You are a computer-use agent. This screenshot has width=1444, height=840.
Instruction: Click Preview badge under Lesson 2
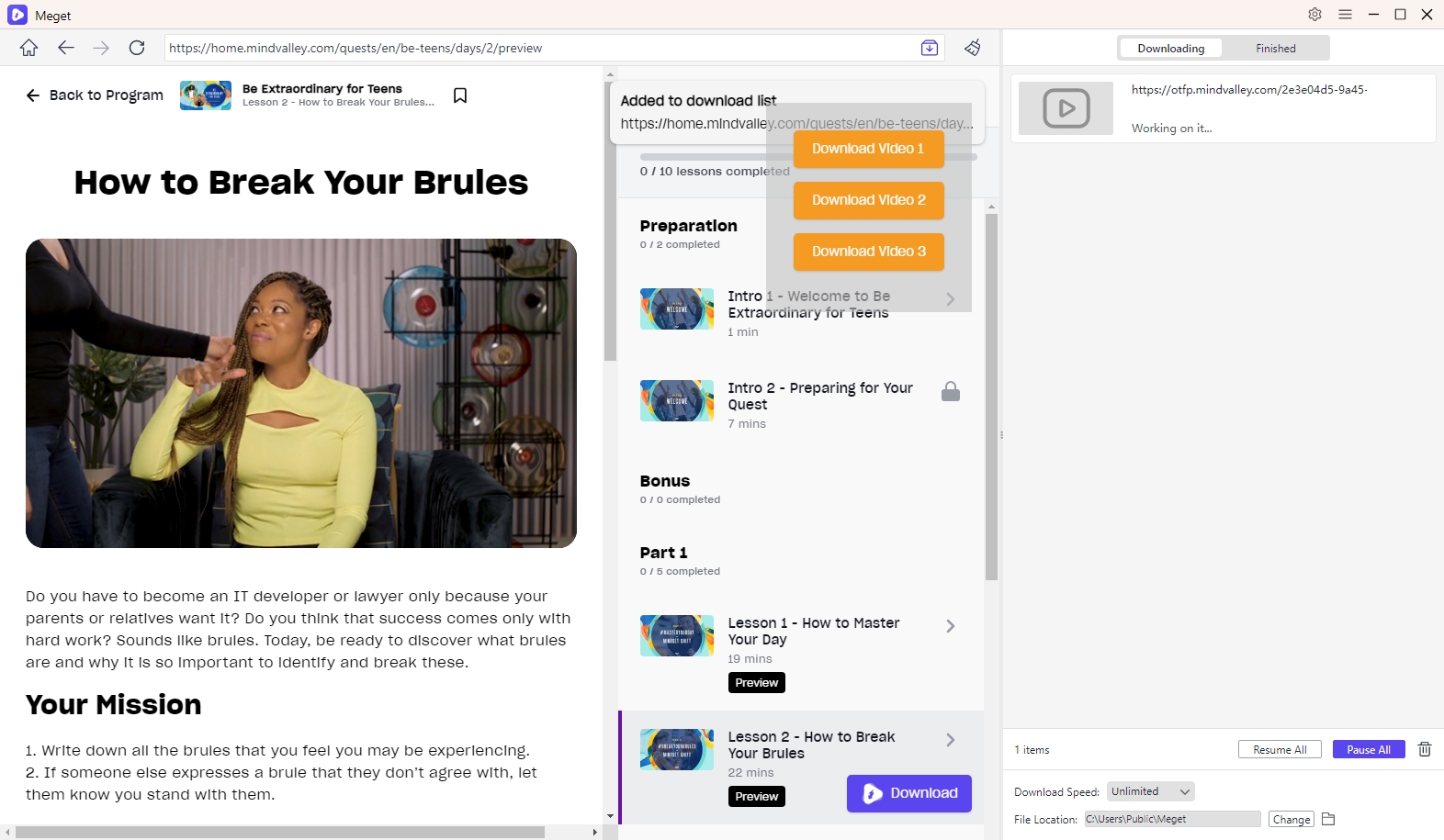click(757, 797)
